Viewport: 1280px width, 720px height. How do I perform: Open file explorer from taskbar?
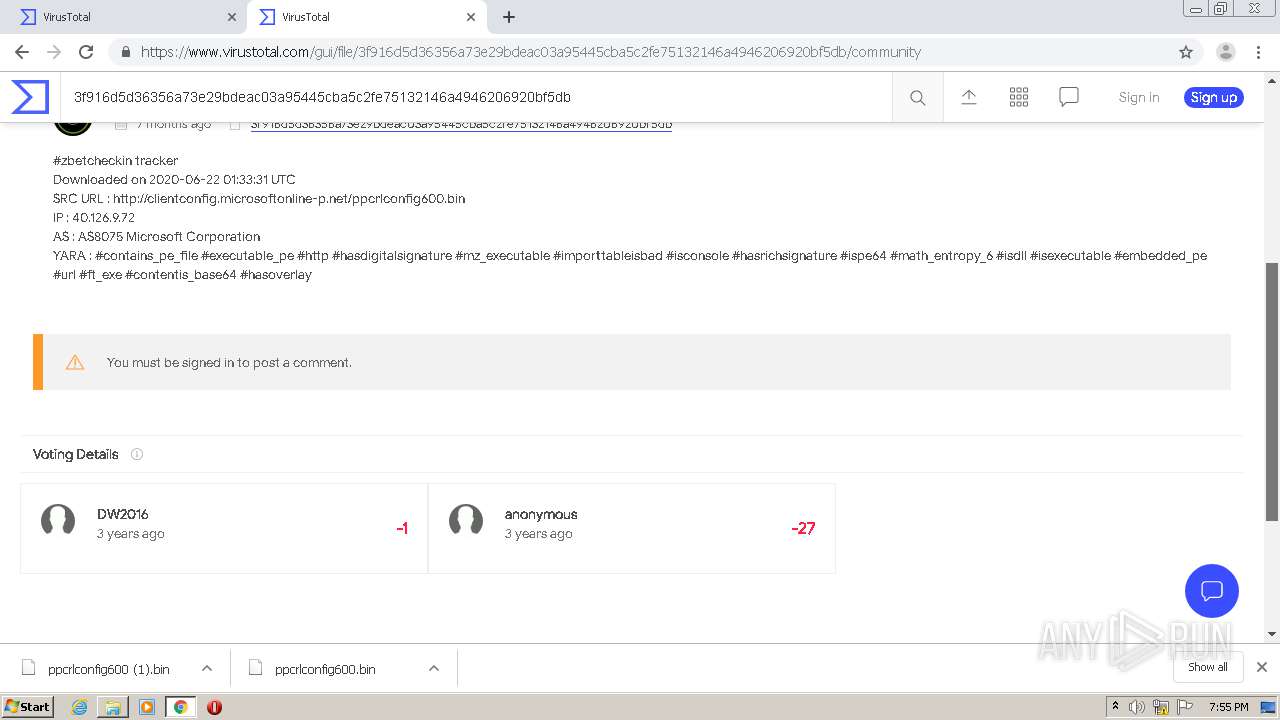tap(113, 707)
